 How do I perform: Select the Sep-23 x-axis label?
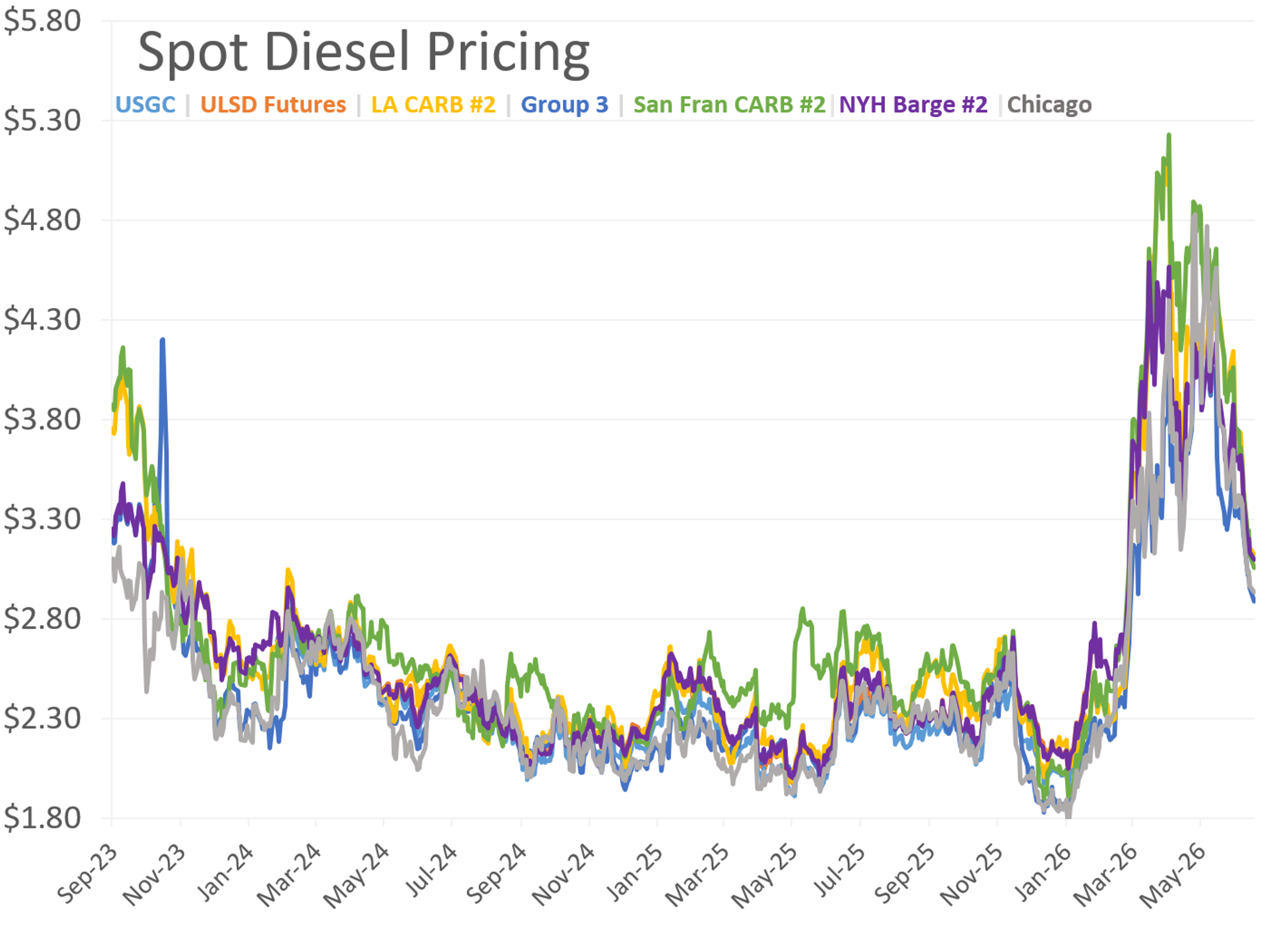click(x=86, y=874)
